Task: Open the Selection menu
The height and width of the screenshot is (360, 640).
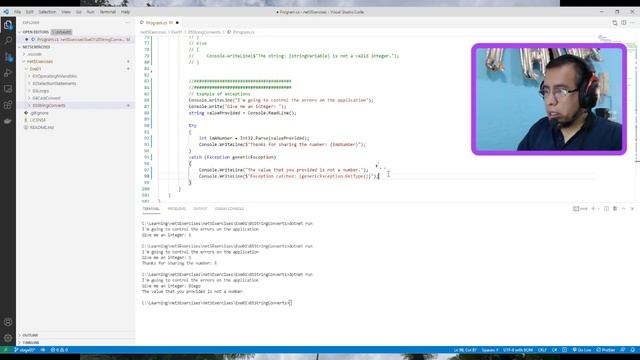Action: (47, 12)
